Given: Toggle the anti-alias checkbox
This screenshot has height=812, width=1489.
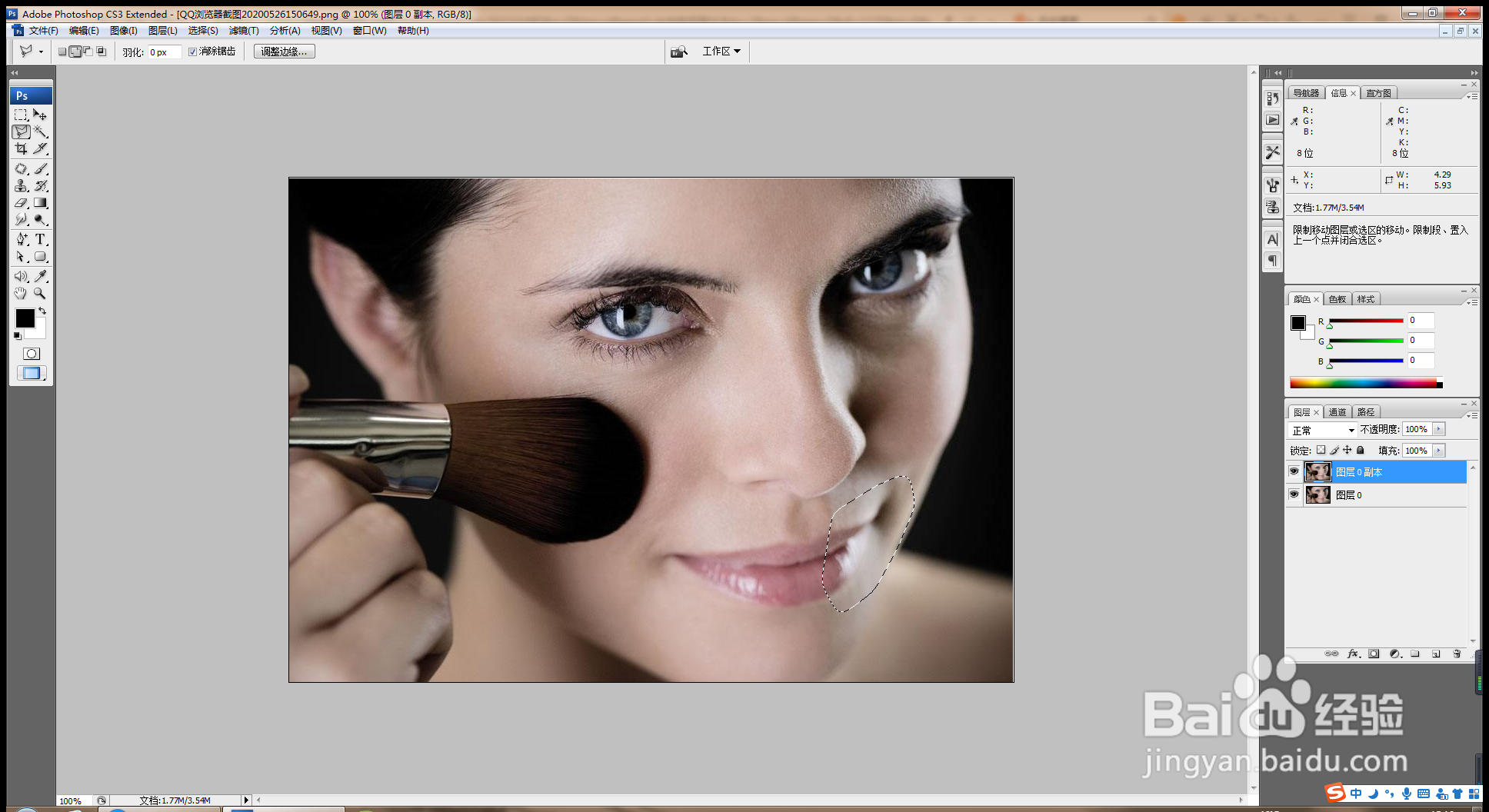Looking at the screenshot, I should 193,52.
